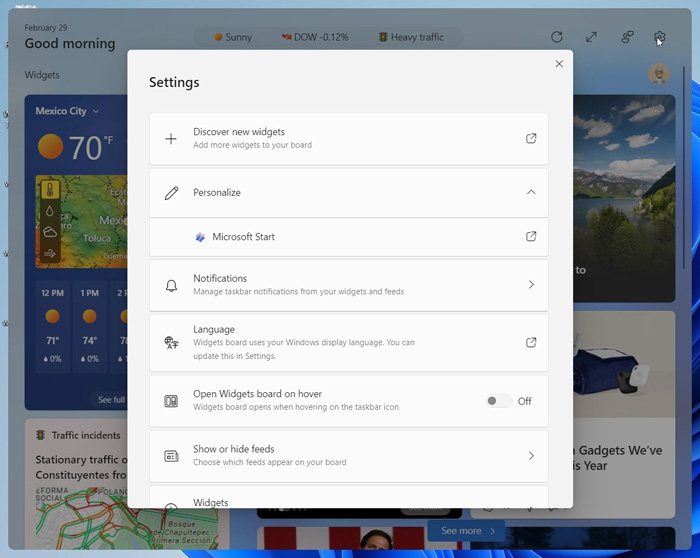Click the external link icon for Language
The image size is (700, 558).
[531, 342]
